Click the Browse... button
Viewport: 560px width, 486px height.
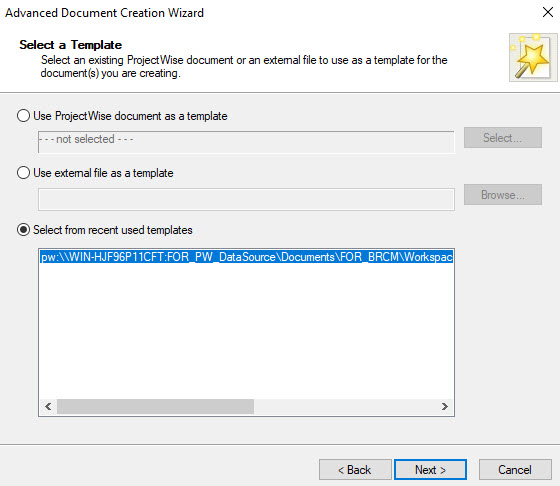click(503, 195)
